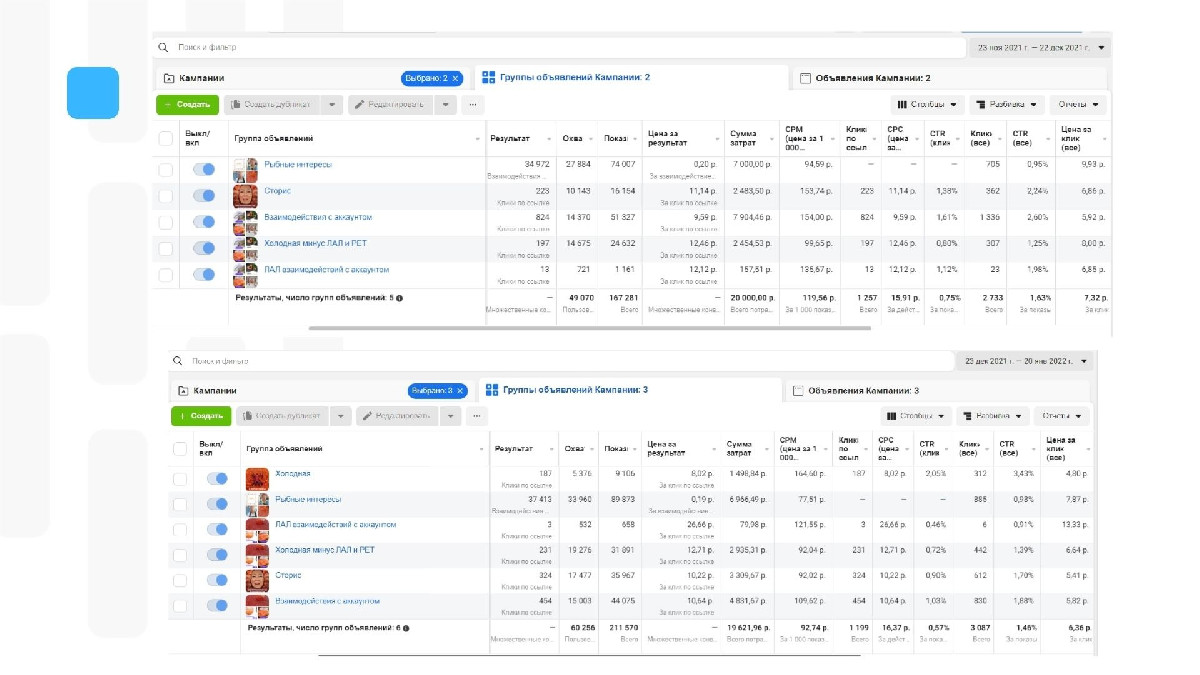Expand the 'Столбцы' dropdown in the upper panel
Screen dimensions: 1200x675
coord(927,104)
